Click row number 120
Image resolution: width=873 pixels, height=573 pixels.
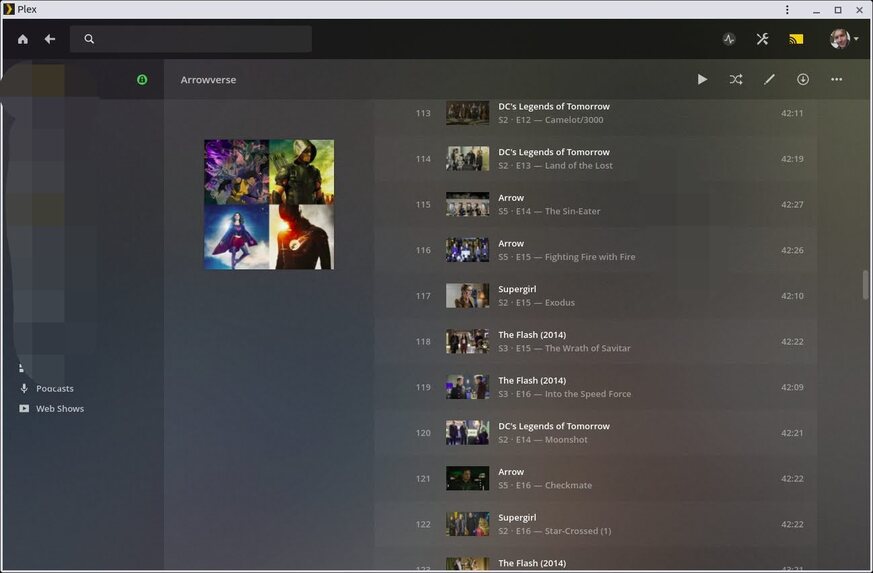[x=423, y=433]
